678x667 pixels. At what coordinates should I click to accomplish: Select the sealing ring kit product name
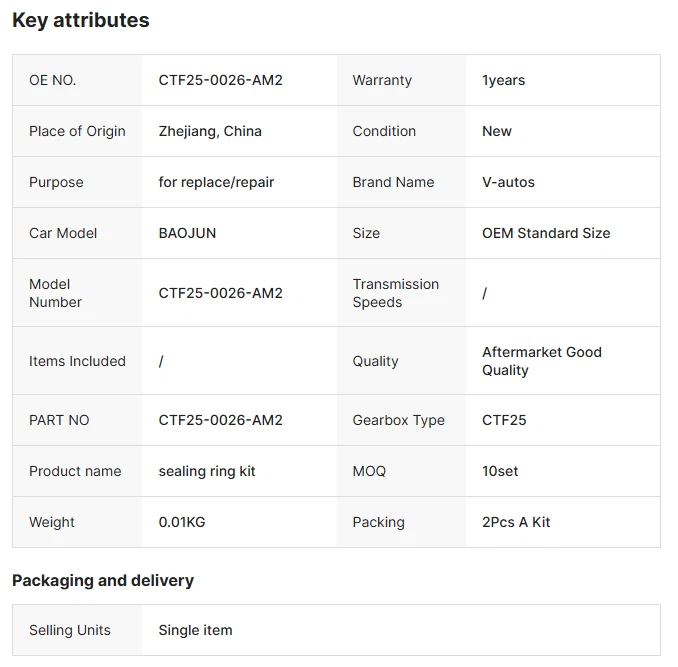(x=207, y=471)
